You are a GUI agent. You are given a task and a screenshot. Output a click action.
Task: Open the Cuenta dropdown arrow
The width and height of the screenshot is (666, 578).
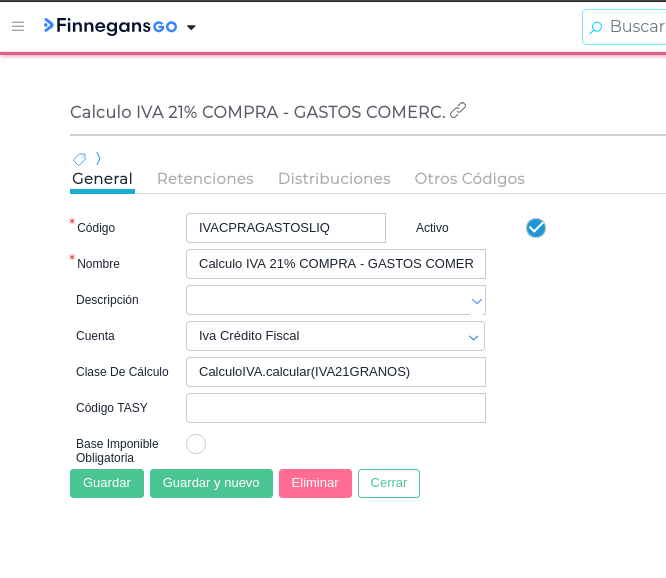pos(474,337)
